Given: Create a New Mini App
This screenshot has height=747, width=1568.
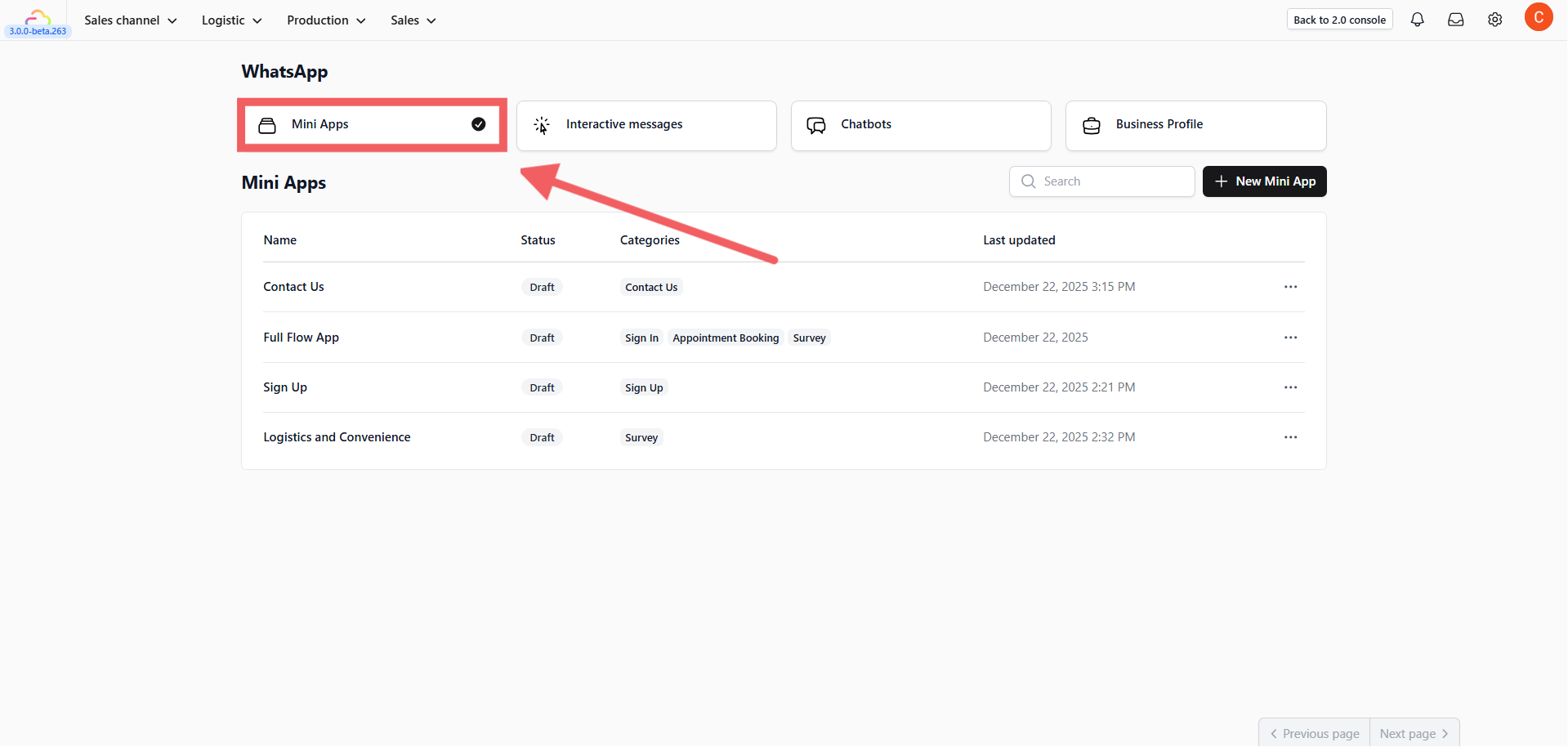Looking at the screenshot, I should tap(1264, 181).
